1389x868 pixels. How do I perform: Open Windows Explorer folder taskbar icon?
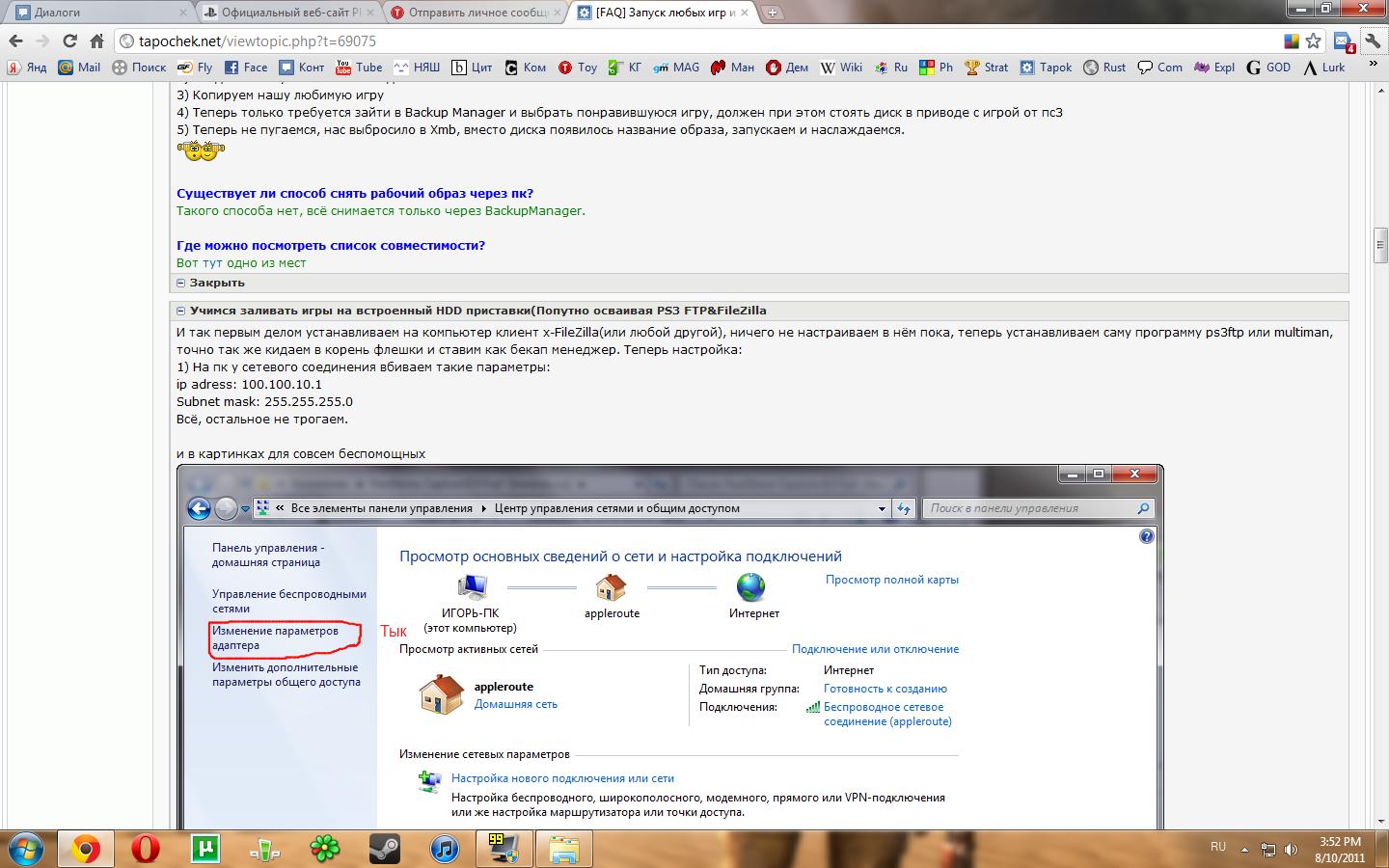click(564, 849)
